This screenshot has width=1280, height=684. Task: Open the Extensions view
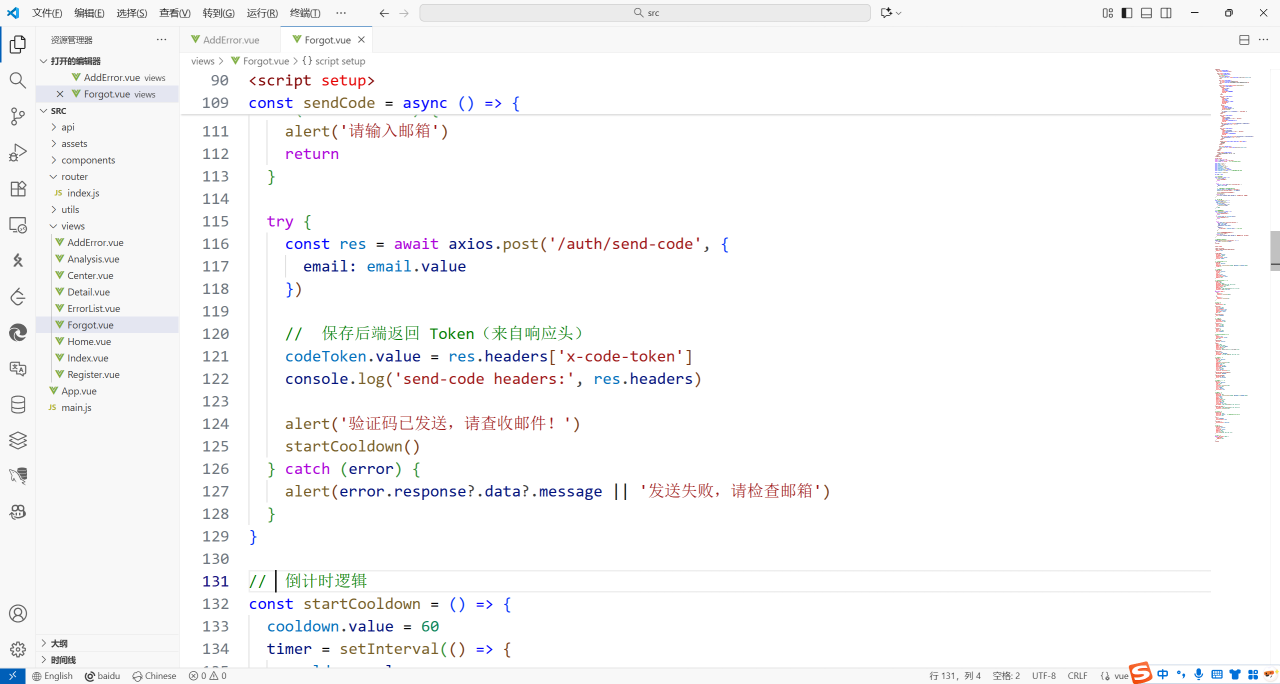point(17,188)
